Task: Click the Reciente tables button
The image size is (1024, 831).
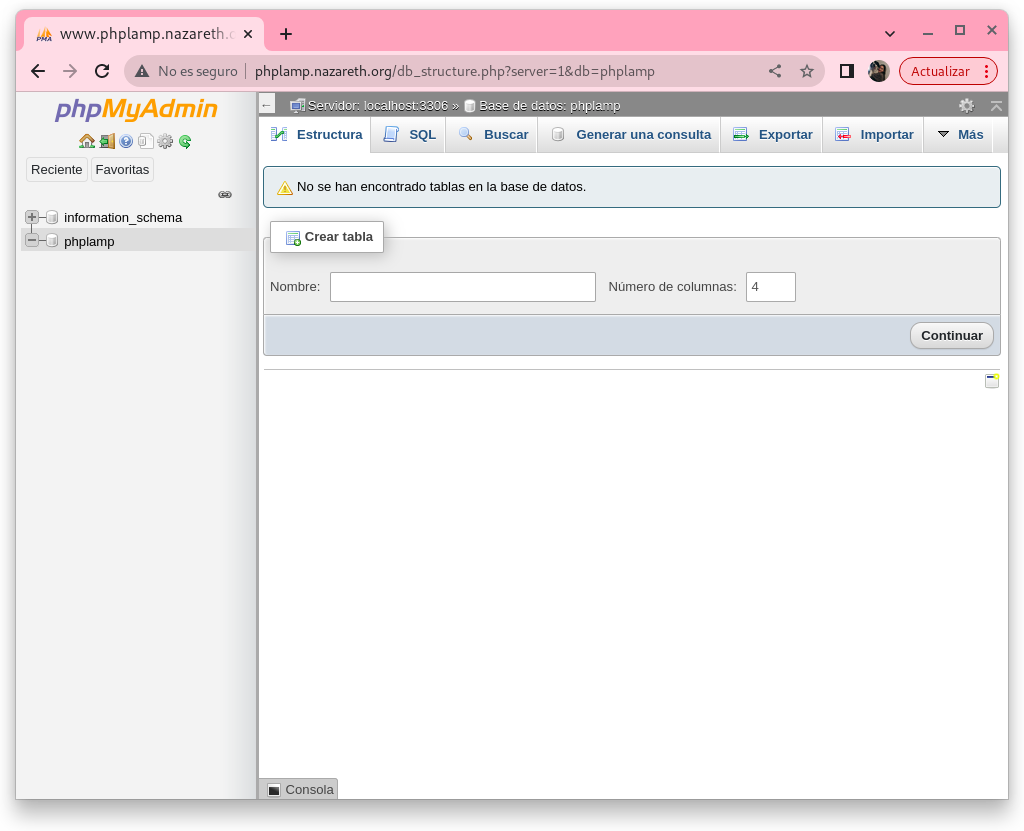Action: point(57,170)
